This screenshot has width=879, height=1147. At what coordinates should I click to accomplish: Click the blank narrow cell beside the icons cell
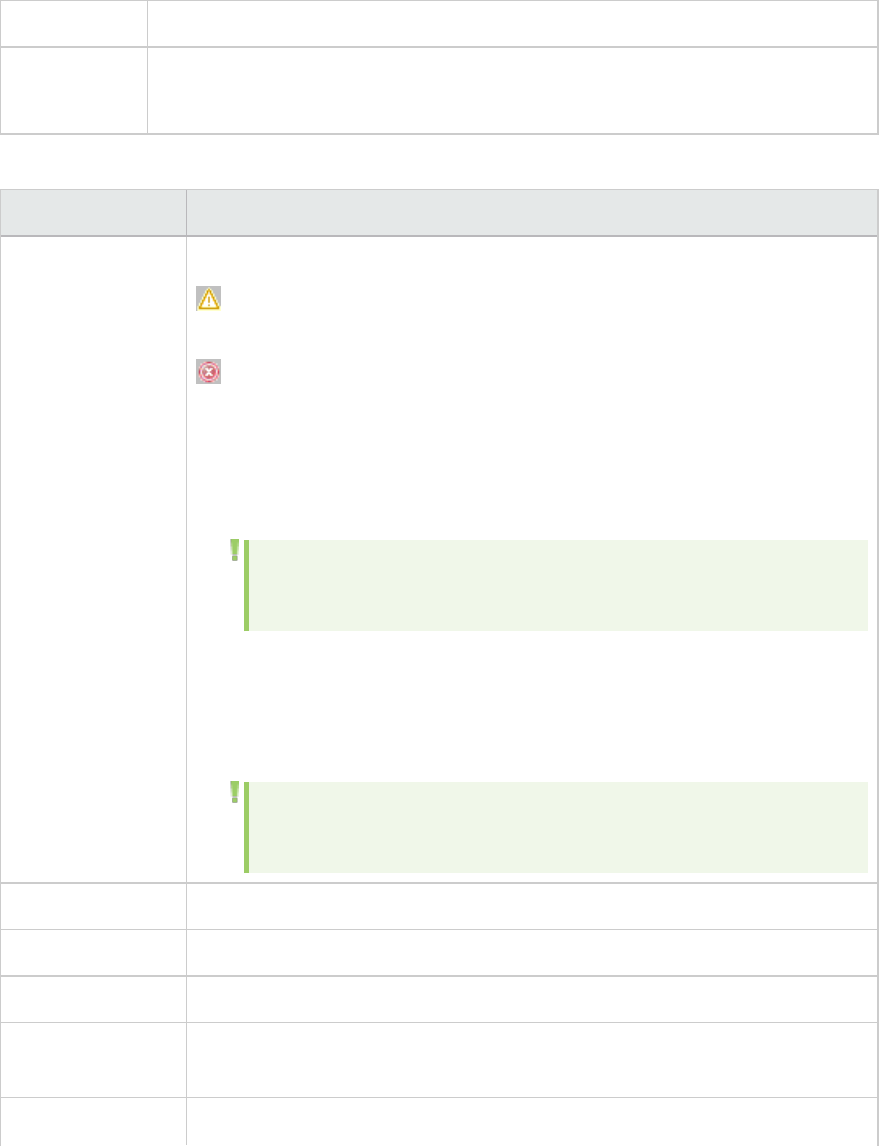[x=93, y=558]
